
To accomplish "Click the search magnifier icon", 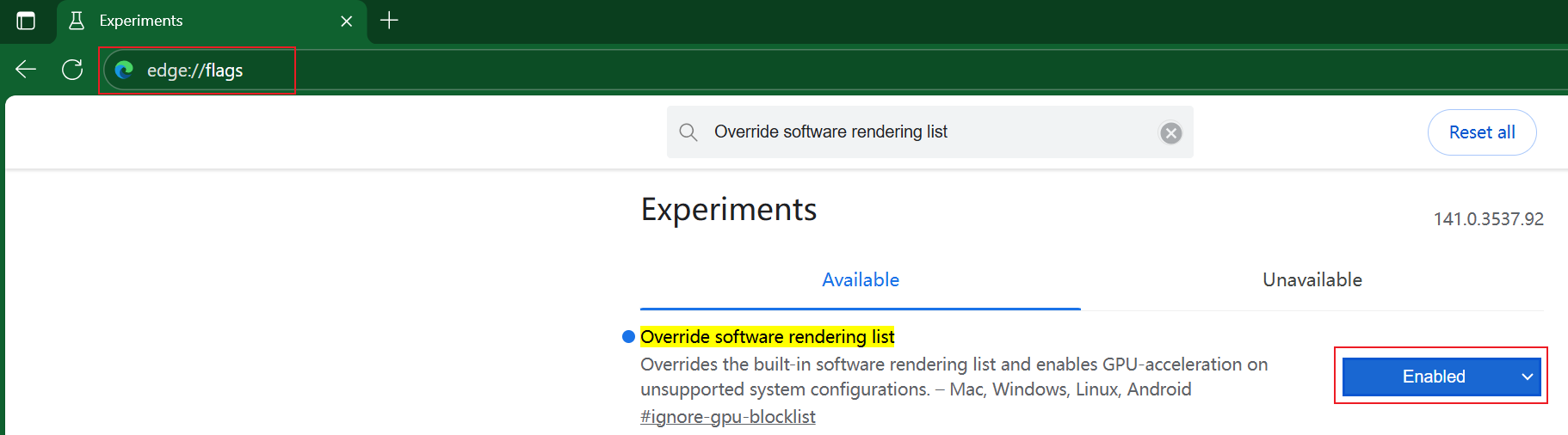I will [x=688, y=132].
